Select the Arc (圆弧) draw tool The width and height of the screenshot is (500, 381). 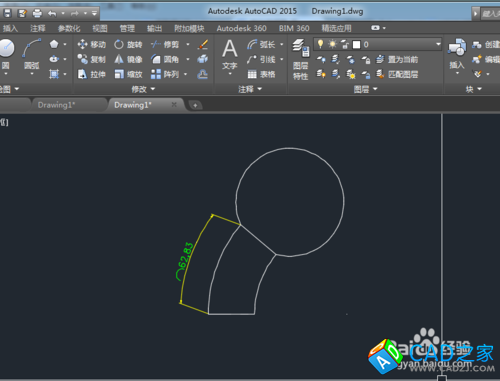(x=32, y=53)
